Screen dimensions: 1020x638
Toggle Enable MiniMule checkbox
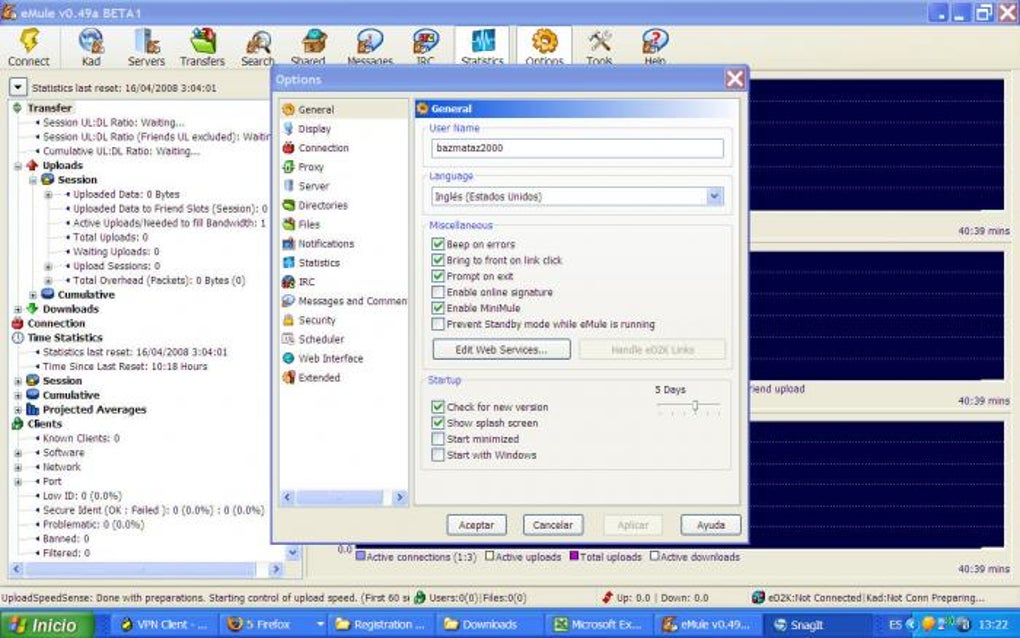point(438,308)
